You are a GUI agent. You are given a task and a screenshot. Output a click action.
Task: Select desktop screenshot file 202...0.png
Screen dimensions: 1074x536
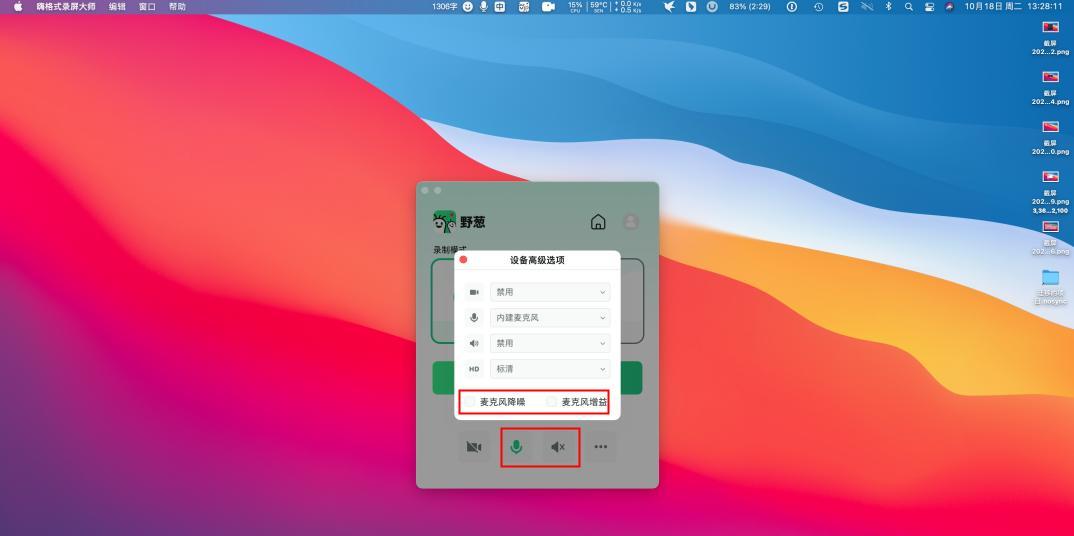1050,138
